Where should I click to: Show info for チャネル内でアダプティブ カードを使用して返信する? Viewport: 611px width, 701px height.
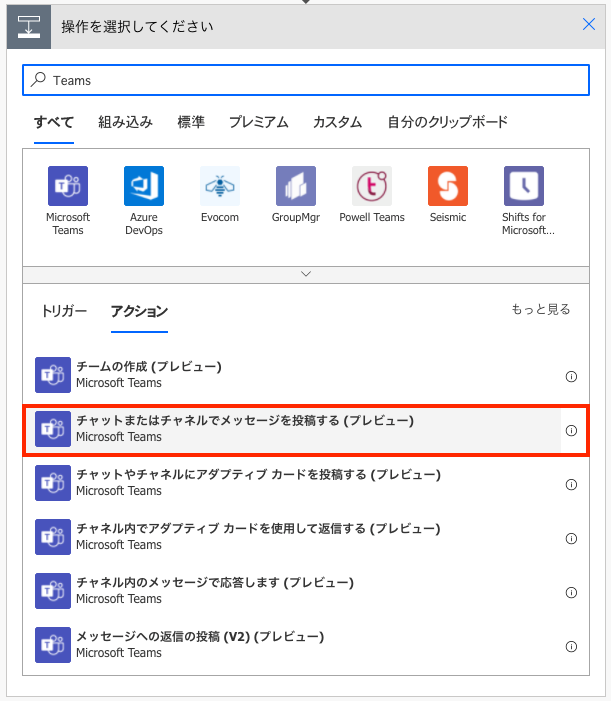coord(571,539)
